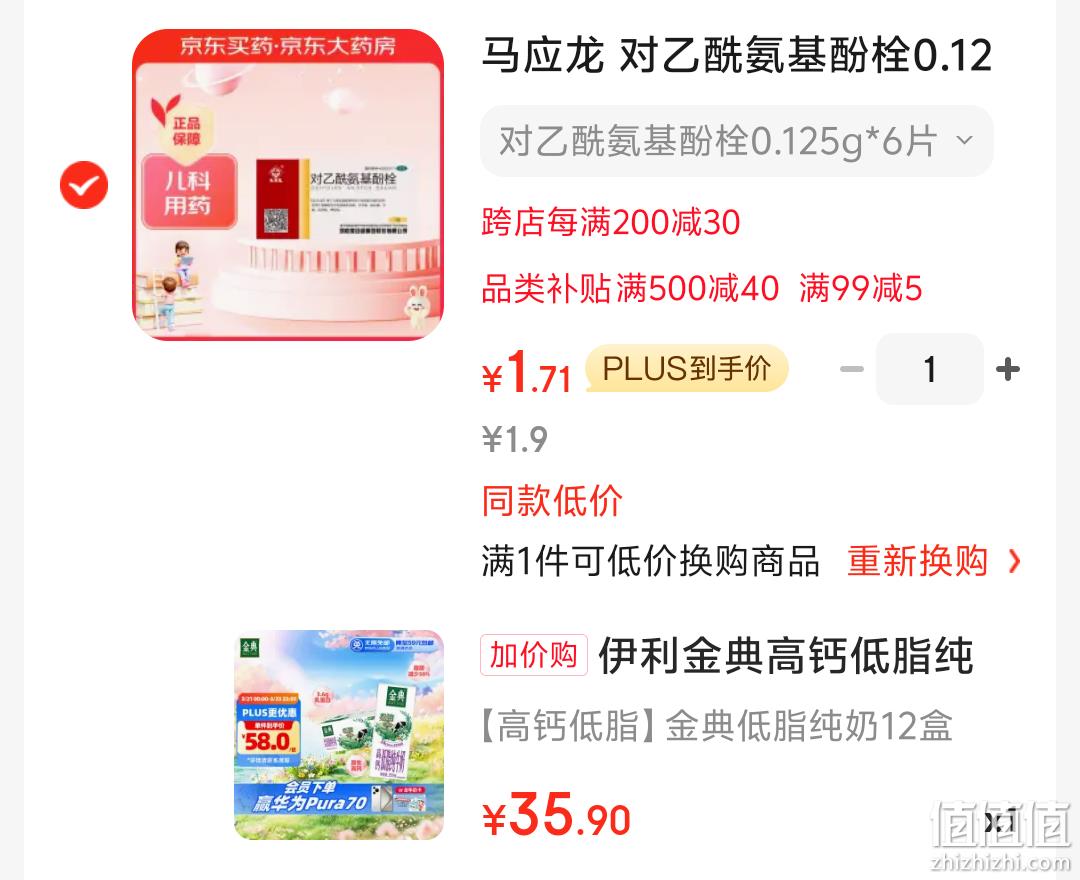Tap the 品类补贴满500减40 promotion

(x=630, y=289)
